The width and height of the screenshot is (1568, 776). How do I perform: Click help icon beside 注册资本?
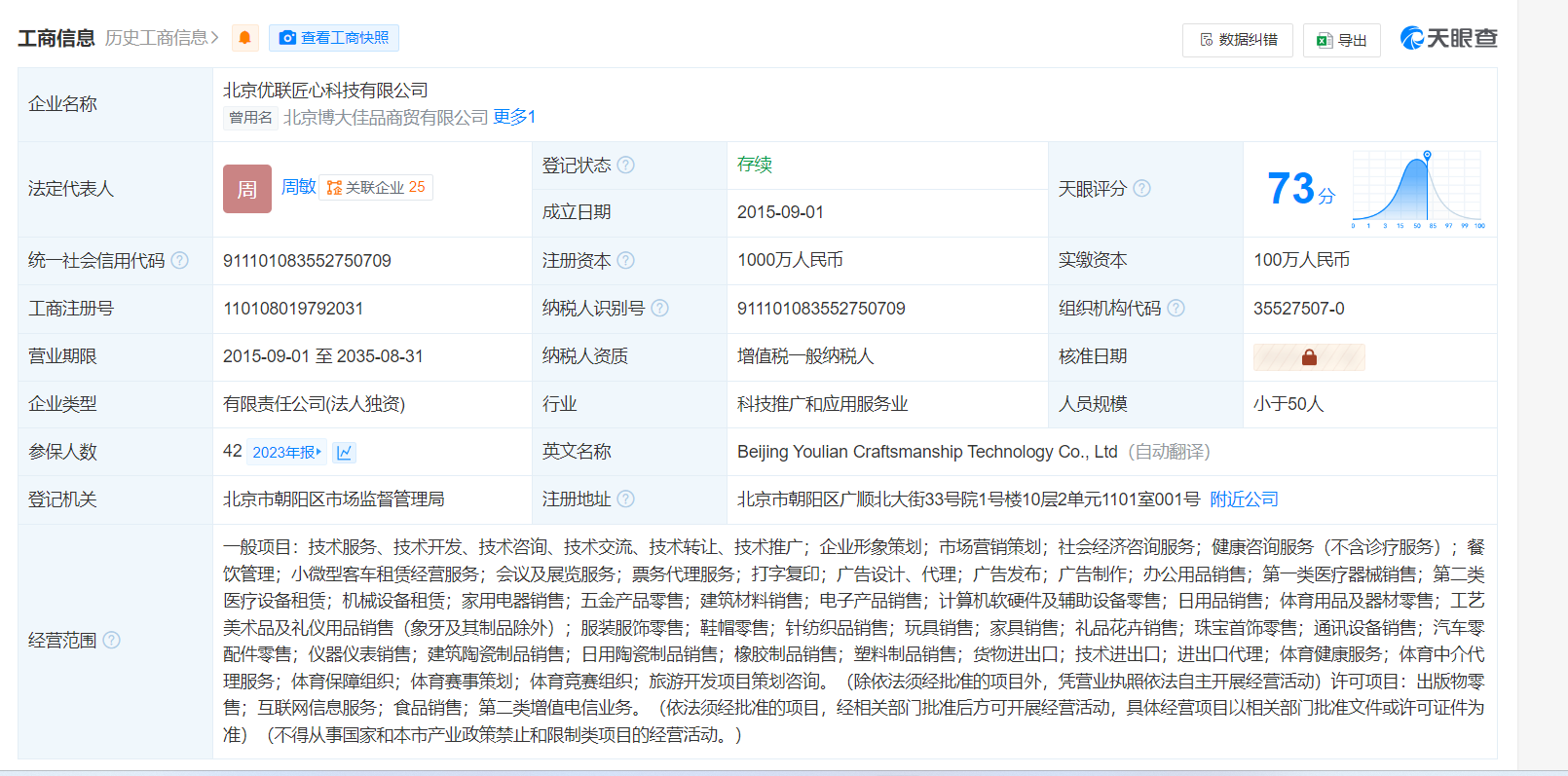(626, 261)
